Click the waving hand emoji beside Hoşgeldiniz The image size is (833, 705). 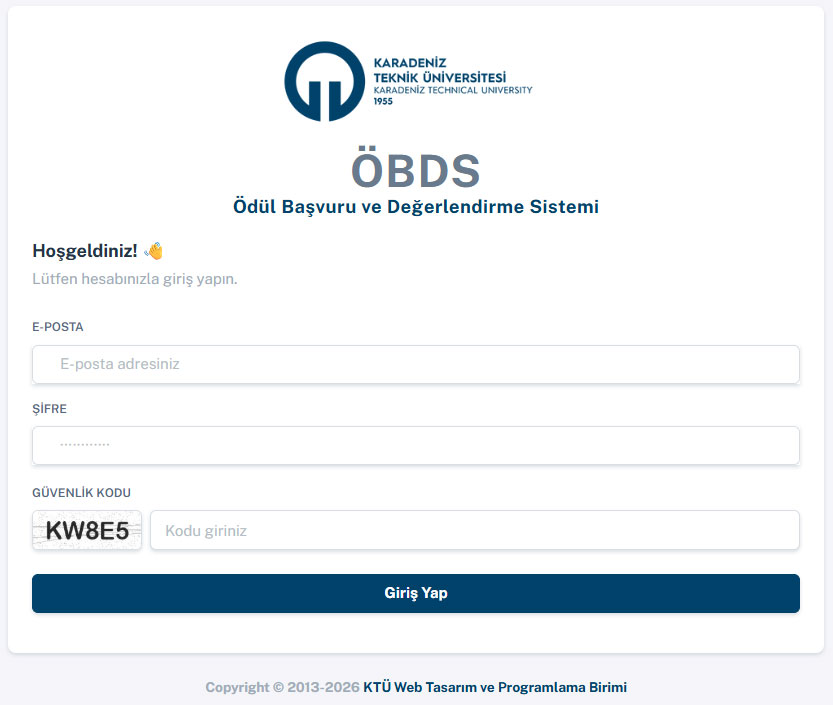pyautogui.click(x=153, y=250)
